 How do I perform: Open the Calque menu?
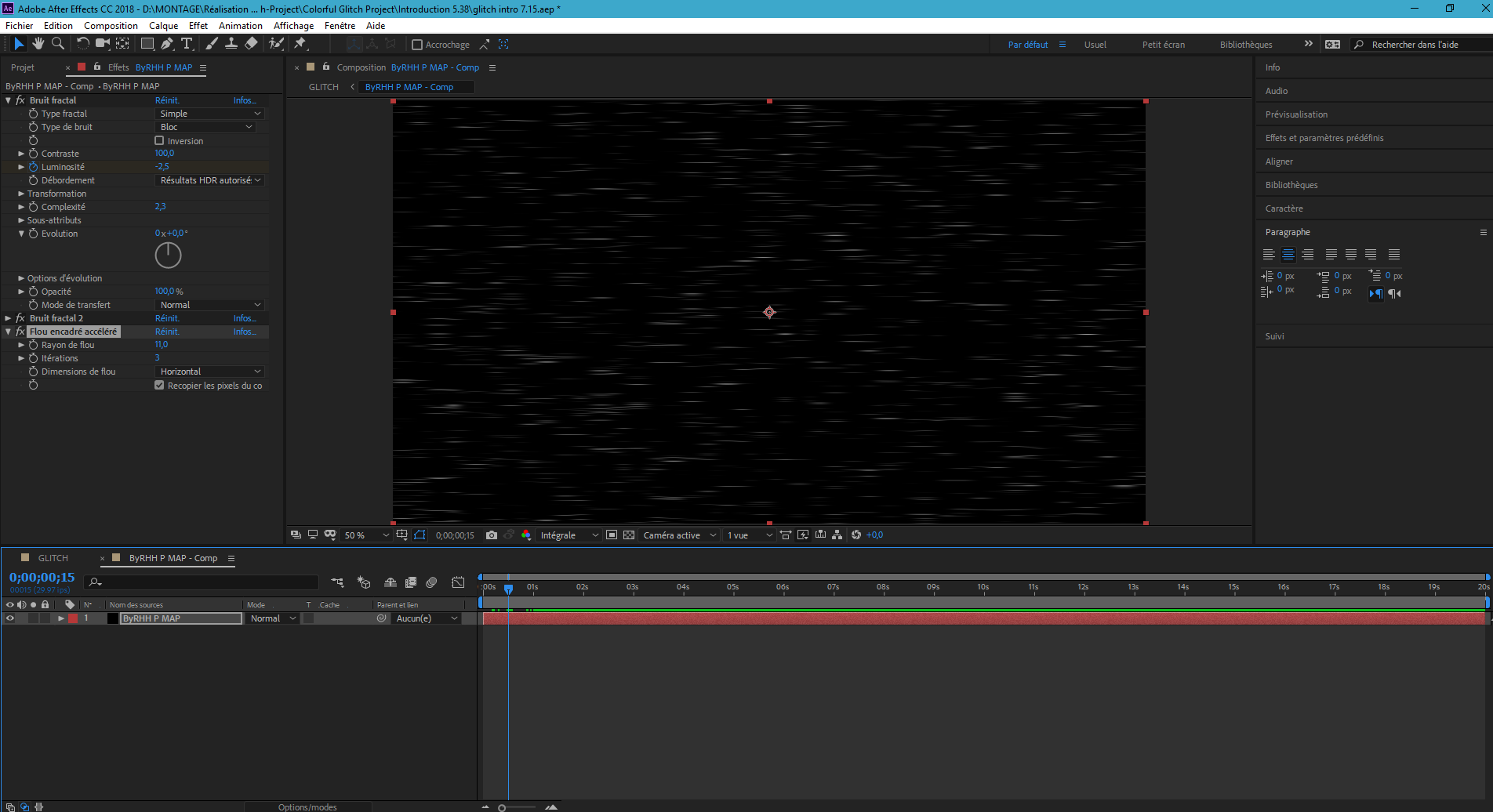coord(163,26)
